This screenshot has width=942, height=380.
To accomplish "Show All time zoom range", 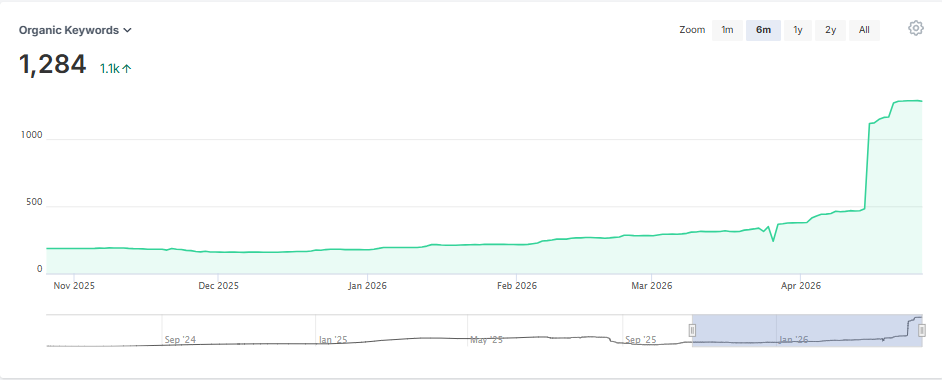I will (x=864, y=30).
